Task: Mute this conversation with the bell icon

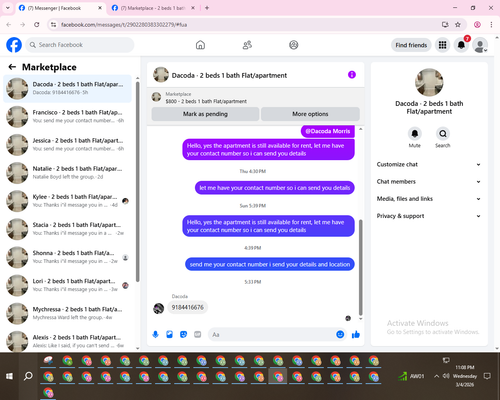Action: coord(415,134)
